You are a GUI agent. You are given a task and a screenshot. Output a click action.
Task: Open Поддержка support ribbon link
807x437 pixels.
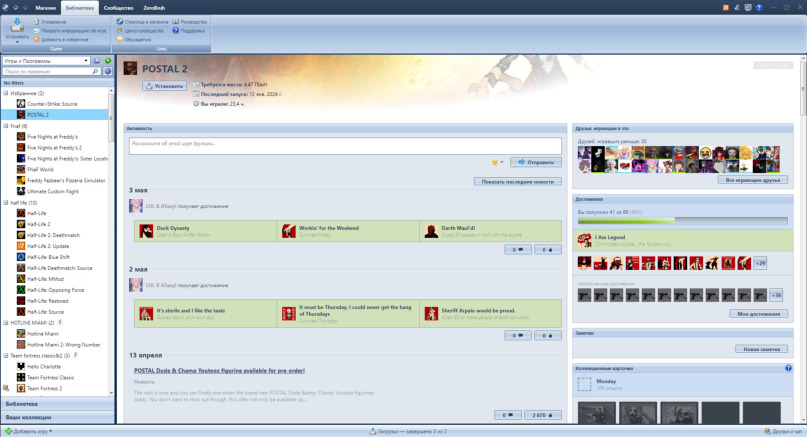pos(188,31)
